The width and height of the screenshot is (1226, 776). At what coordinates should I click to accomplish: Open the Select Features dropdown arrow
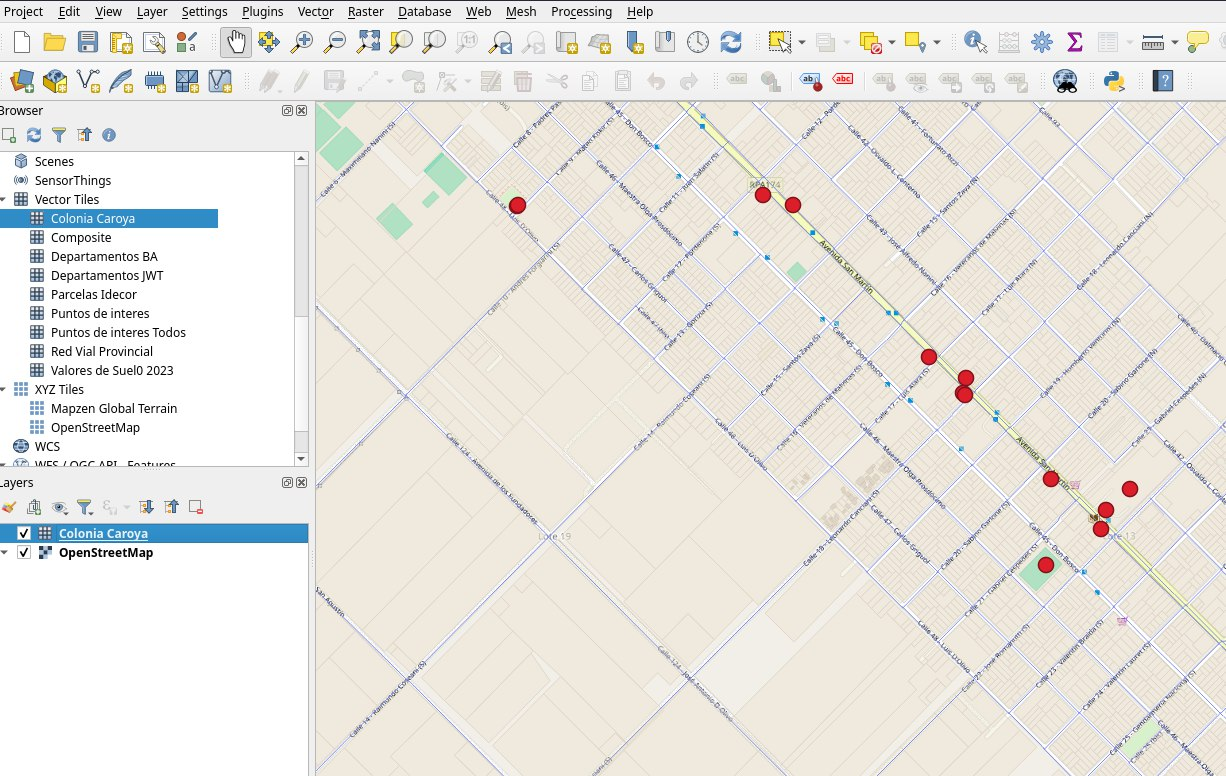[x=802, y=42]
